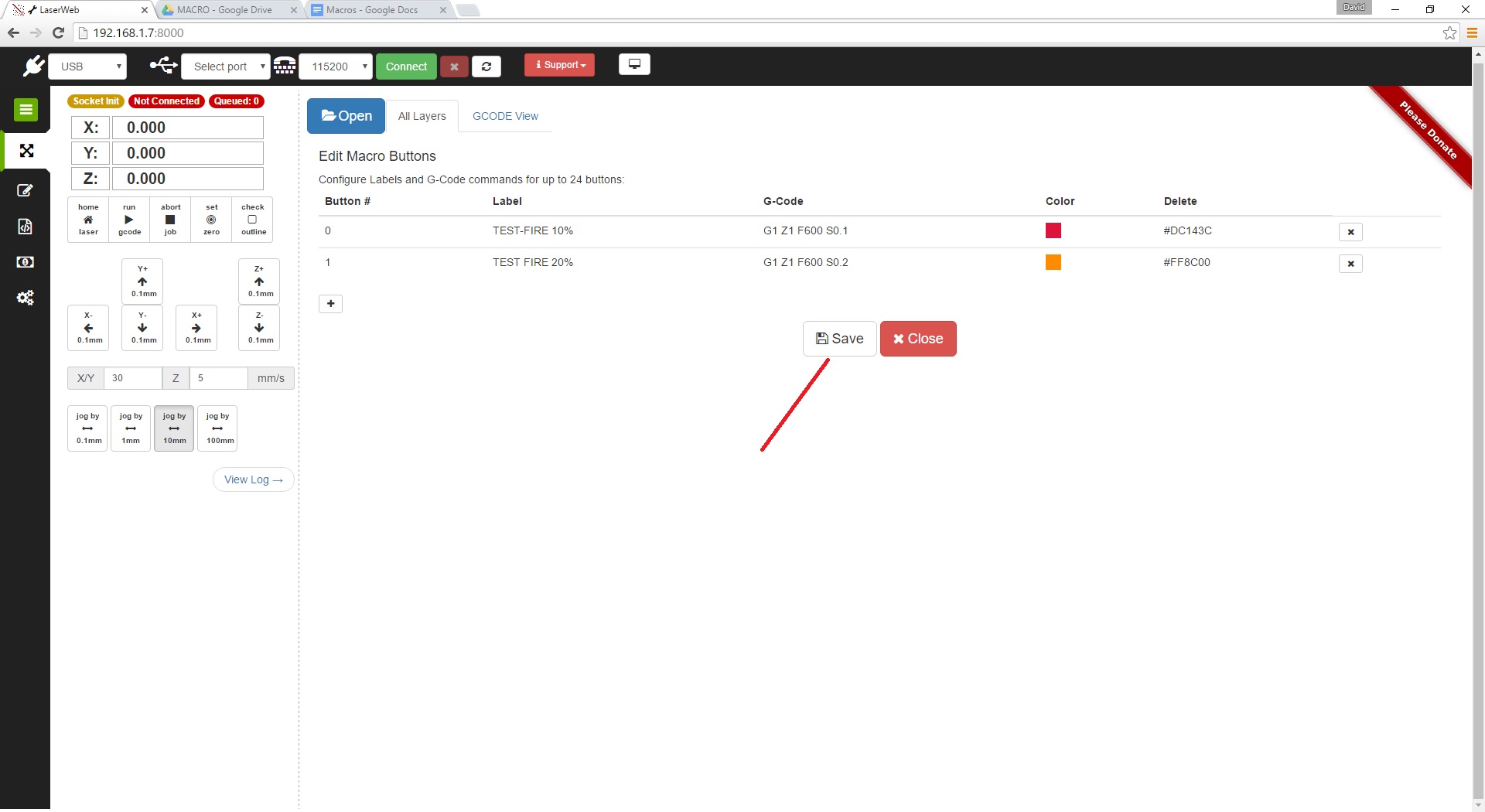This screenshot has width=1485, height=812.
Task: Click the refresh ports icon button
Action: pos(486,67)
